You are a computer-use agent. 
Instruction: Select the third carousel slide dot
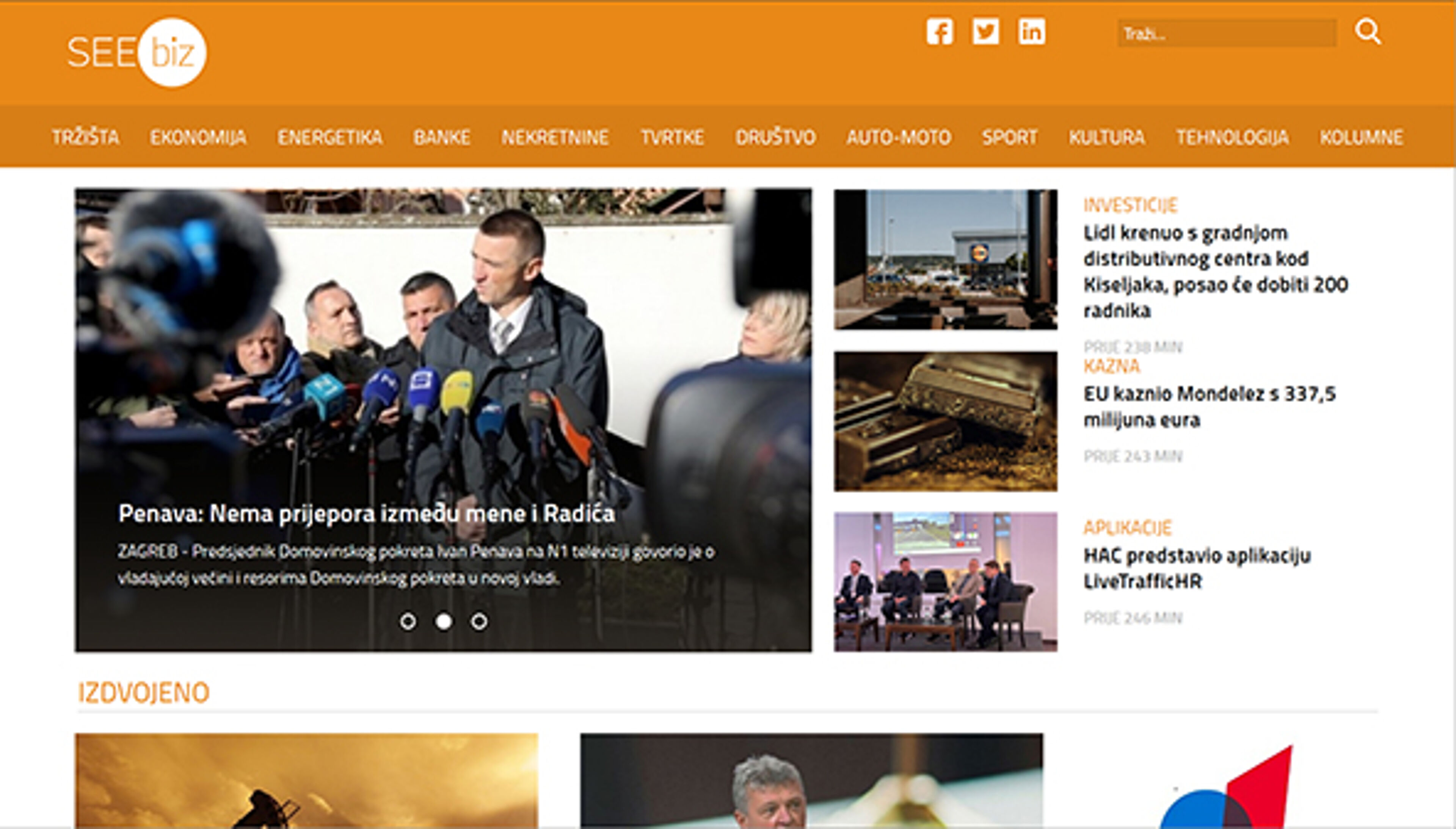(x=479, y=621)
